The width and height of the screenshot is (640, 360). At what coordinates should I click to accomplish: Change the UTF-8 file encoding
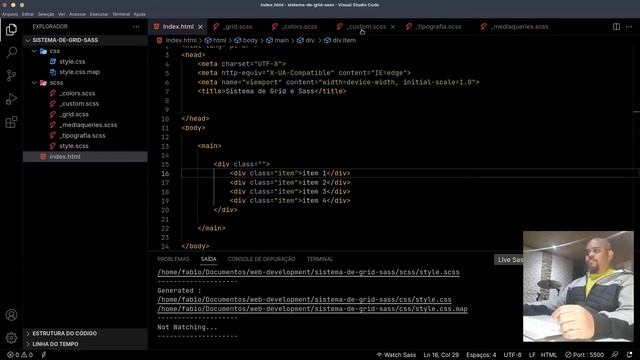[x=512, y=355]
